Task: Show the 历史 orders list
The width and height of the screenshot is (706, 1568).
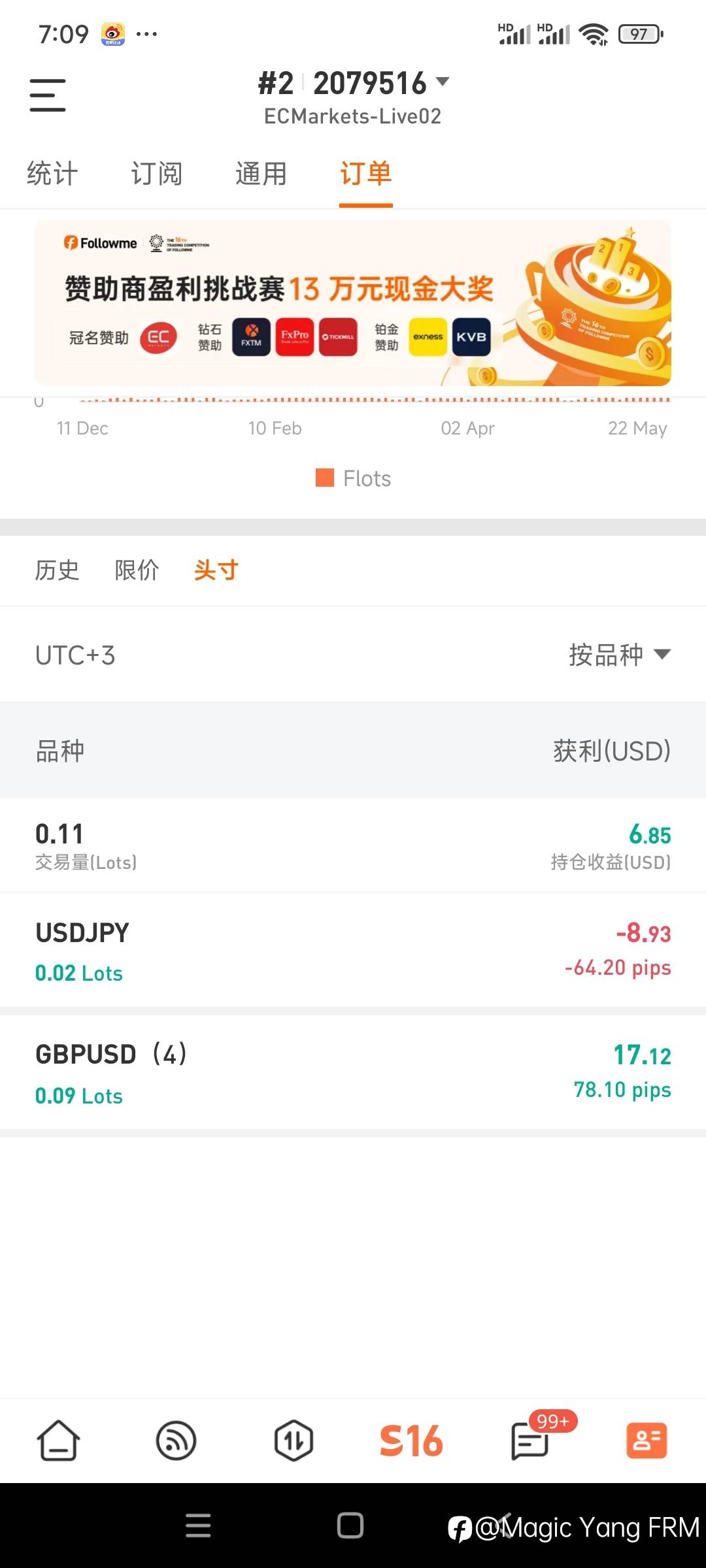Action: pos(57,570)
